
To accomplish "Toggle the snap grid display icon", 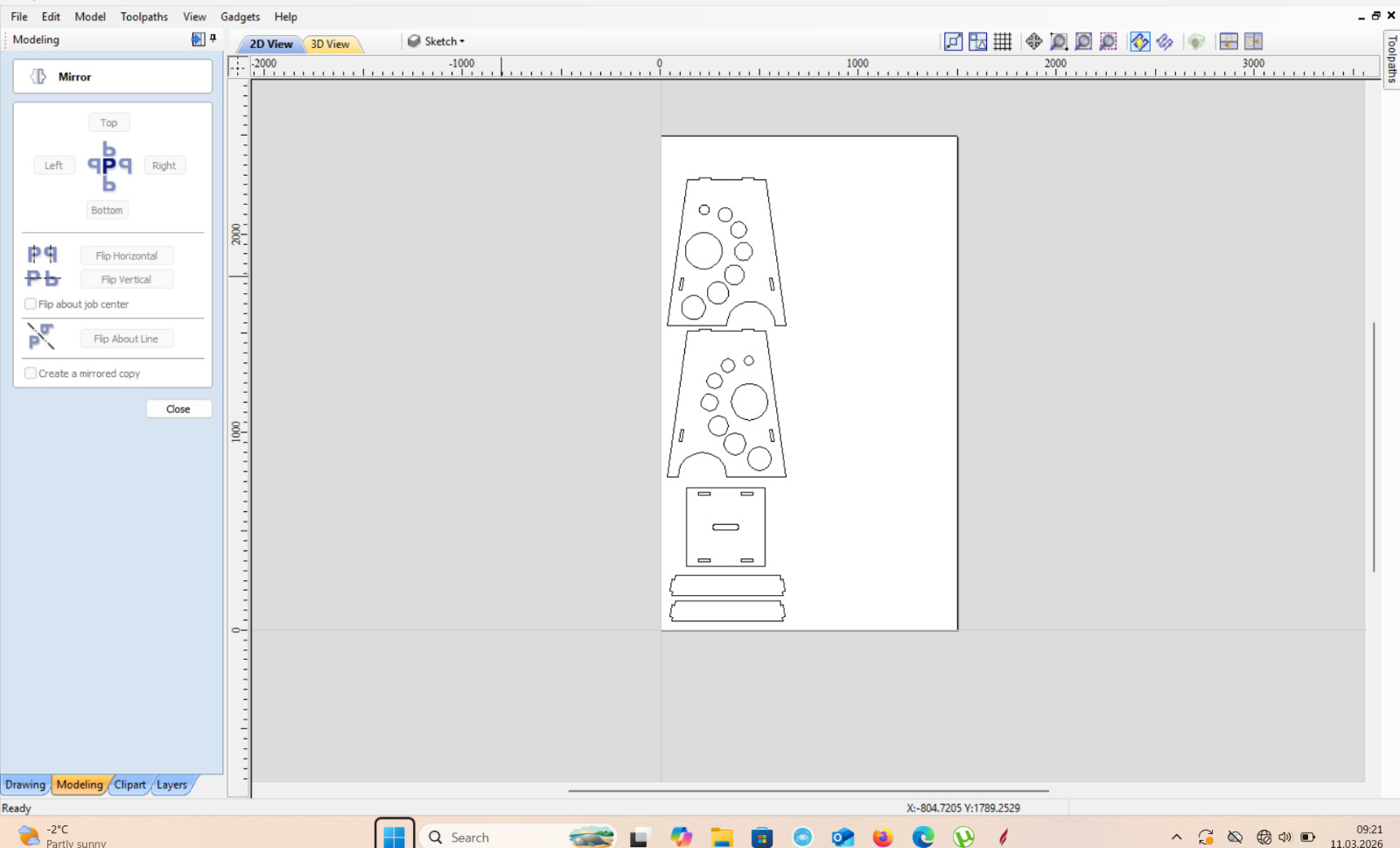I will pos(1003,41).
